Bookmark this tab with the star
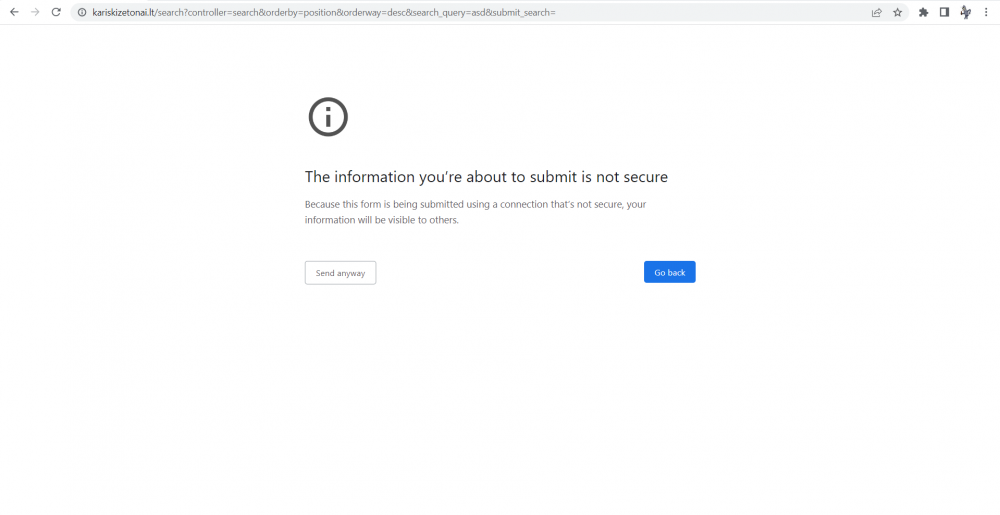This screenshot has width=1000, height=515. tap(897, 12)
